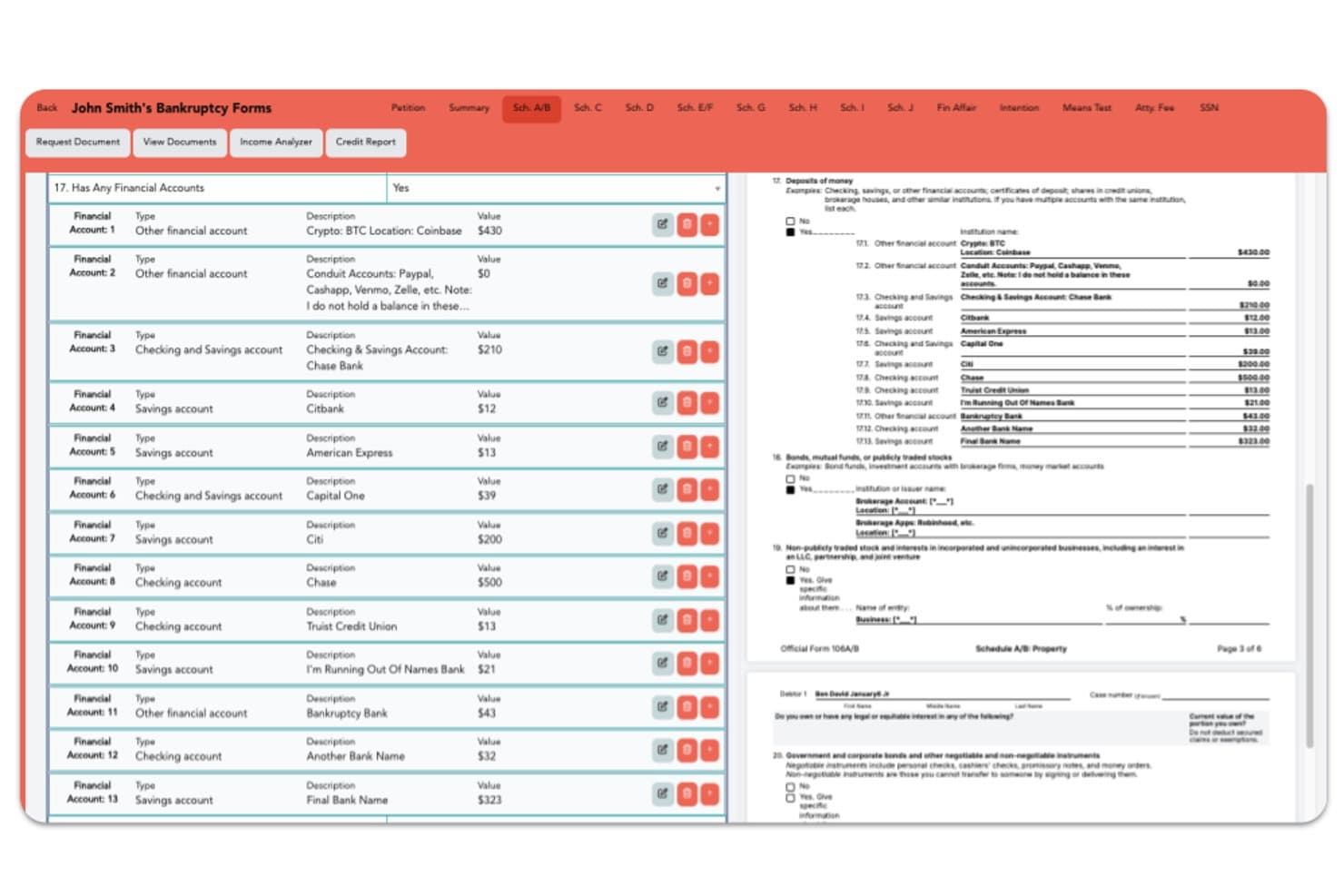Image resolution: width=1344 pixels, height=896 pixels.
Task: Open the Income Analyzer
Action: point(276,143)
